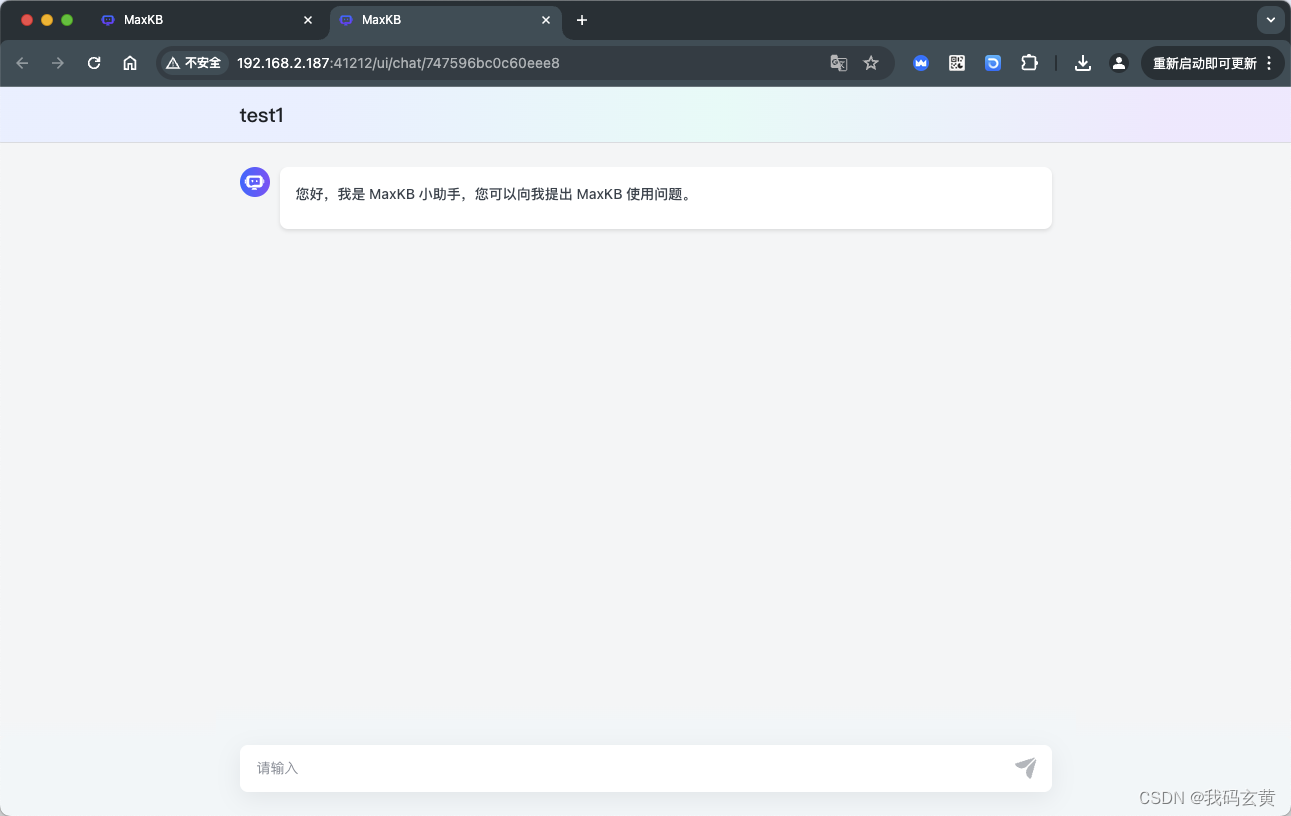Bookmark this page with star icon
Image resolution: width=1291 pixels, height=816 pixels.
click(x=871, y=63)
